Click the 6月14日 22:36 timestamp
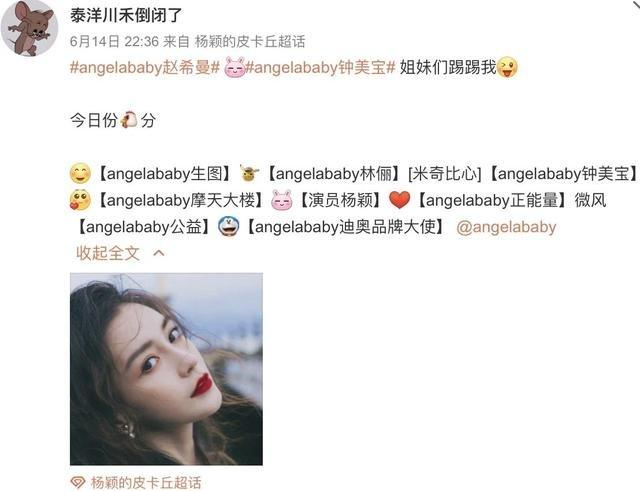Viewport: 640px width, 491px height. point(114,41)
